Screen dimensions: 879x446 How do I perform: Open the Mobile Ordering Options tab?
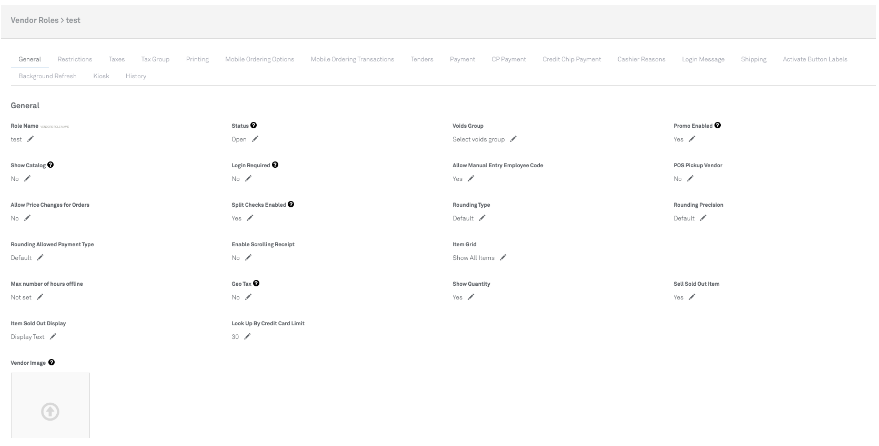(260, 59)
